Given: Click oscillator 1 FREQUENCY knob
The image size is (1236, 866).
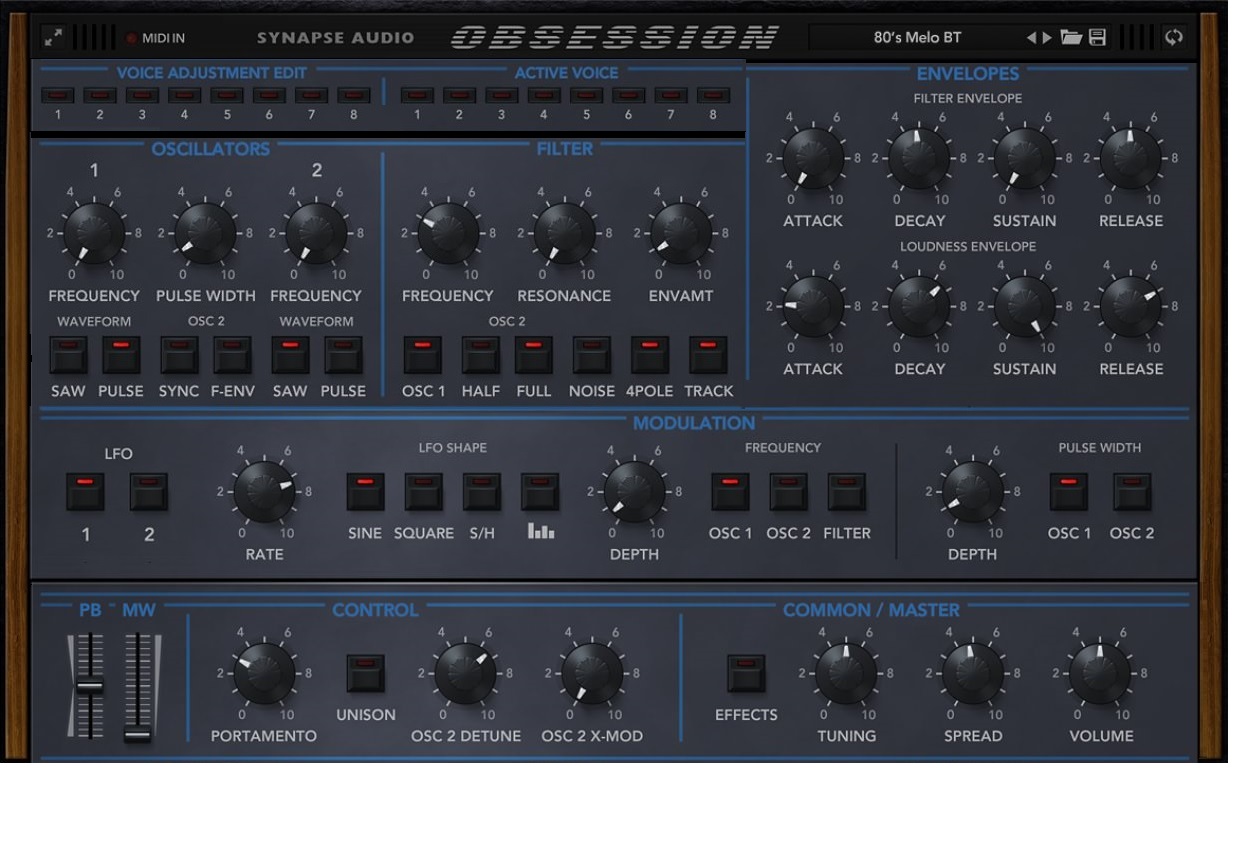Looking at the screenshot, I should click(94, 232).
